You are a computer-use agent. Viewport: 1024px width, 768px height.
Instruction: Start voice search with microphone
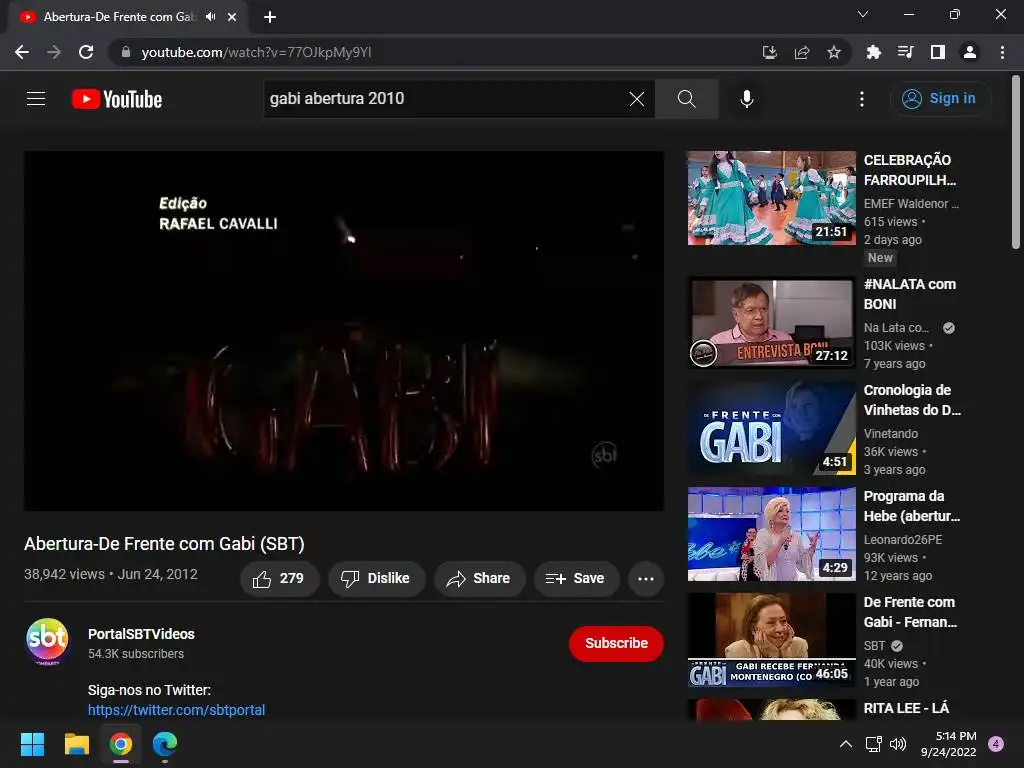(x=746, y=99)
